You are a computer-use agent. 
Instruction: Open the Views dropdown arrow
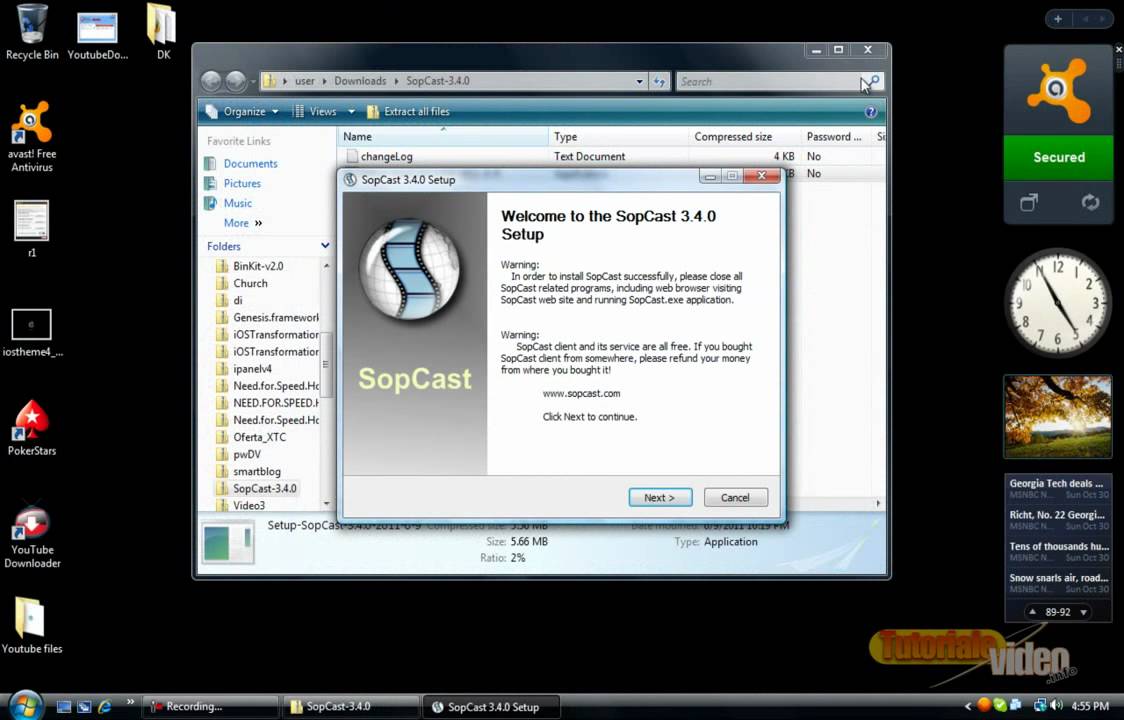351,112
